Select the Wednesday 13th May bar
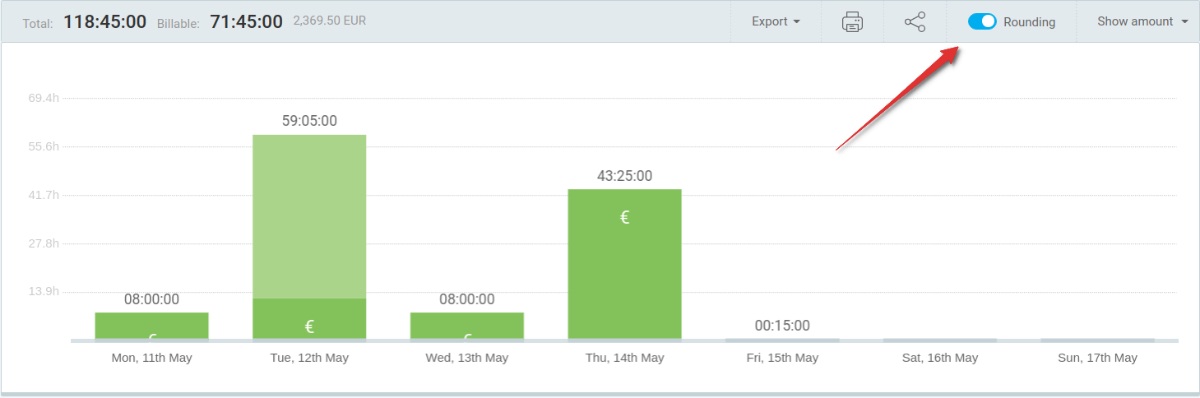Viewport: 1200px width, 398px height. click(x=467, y=326)
